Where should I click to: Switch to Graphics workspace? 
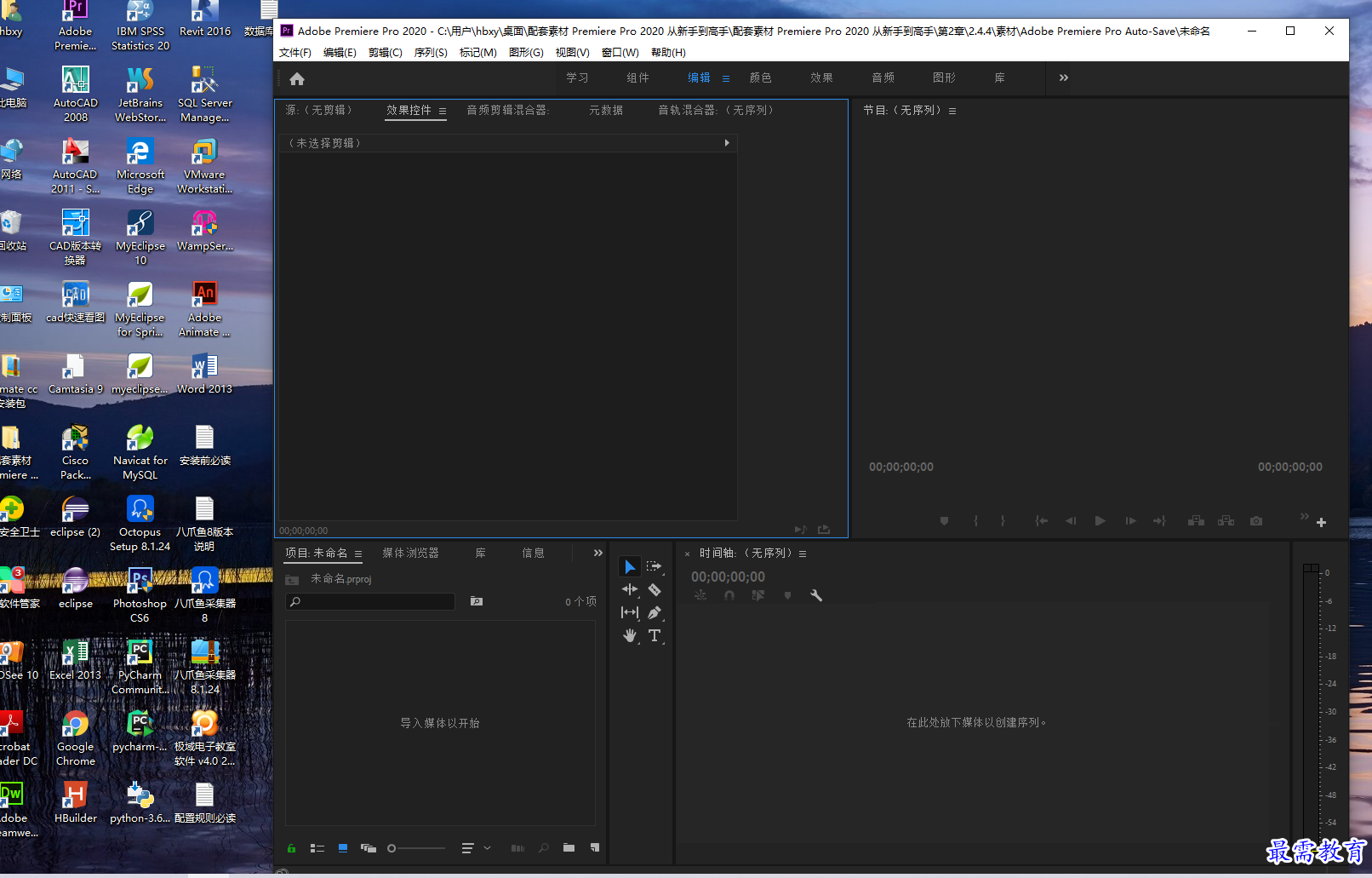(x=945, y=77)
